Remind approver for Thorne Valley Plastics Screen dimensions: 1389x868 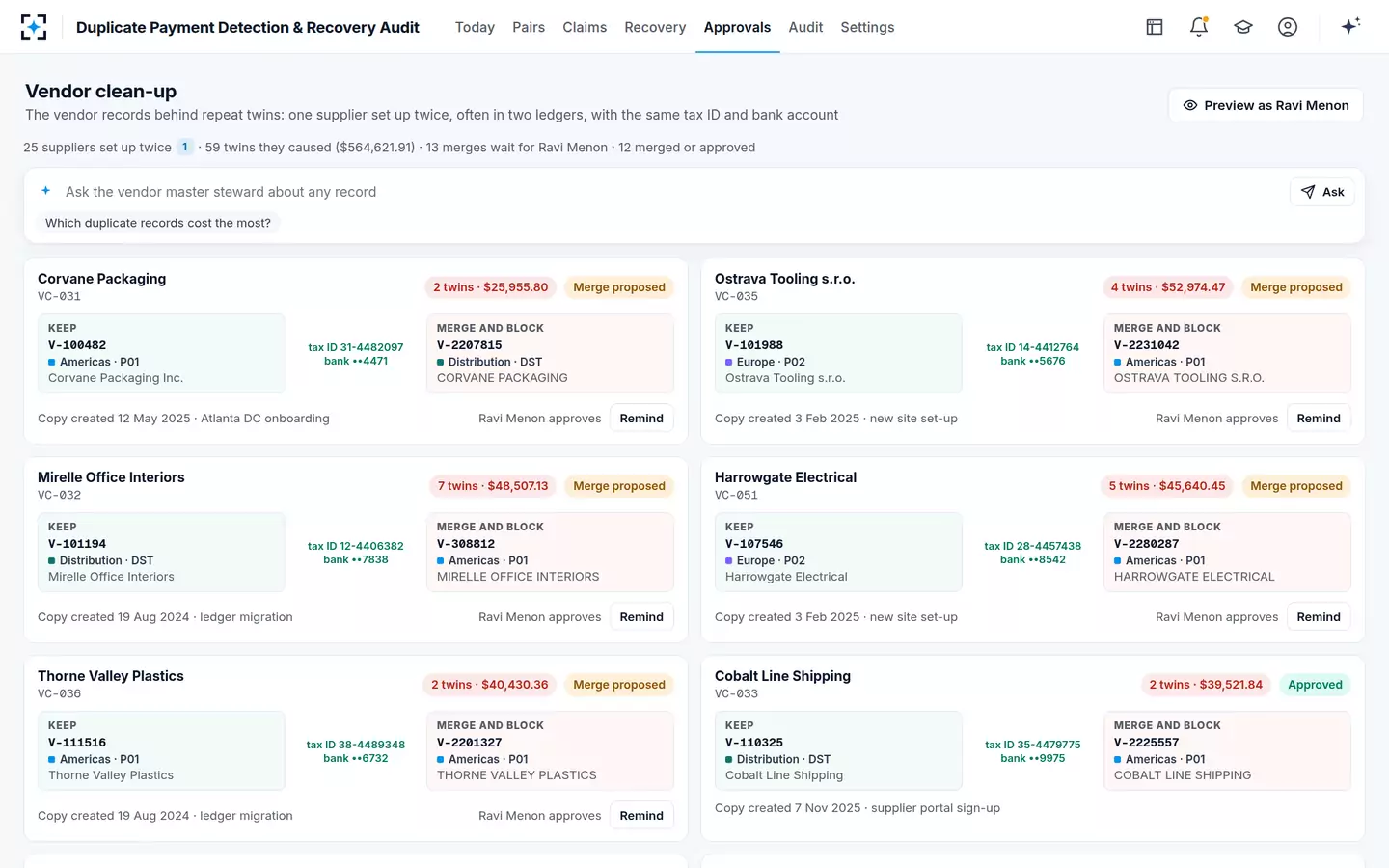click(641, 816)
